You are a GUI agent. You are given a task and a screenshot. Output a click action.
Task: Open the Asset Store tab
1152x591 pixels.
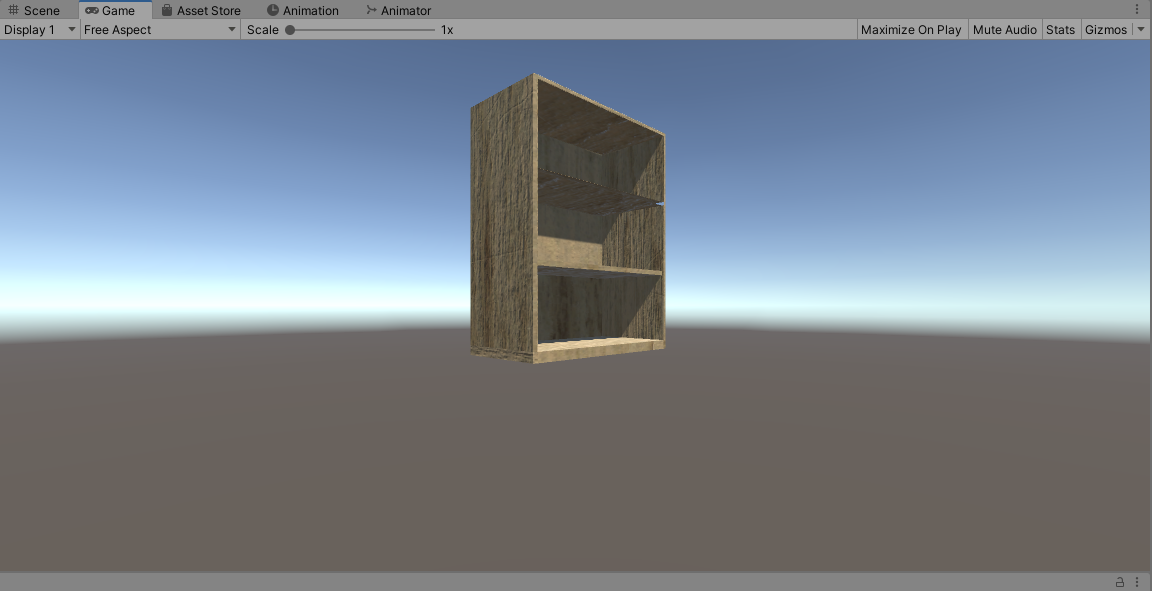(206, 10)
